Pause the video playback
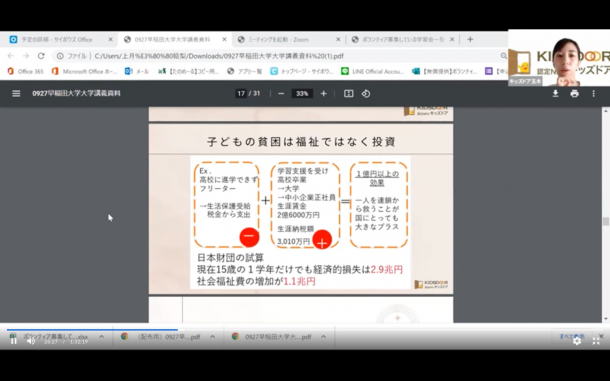610x381 pixels. point(14,341)
